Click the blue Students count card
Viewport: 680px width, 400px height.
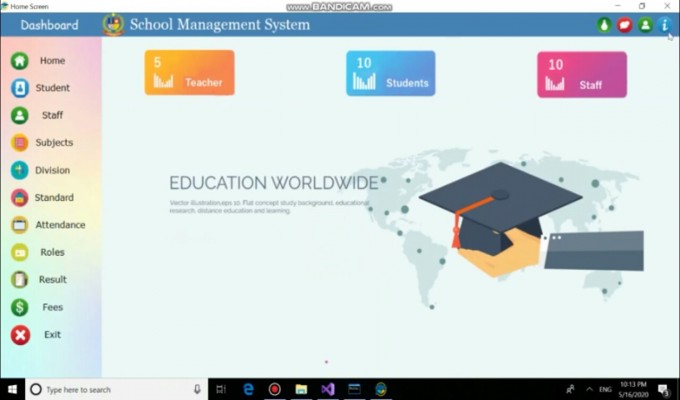pos(391,73)
